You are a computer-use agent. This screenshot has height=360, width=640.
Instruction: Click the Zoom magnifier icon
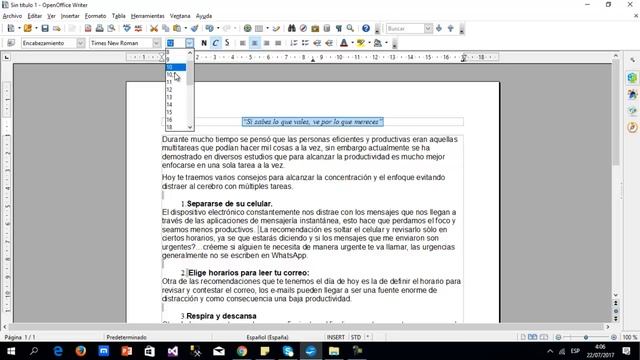point(350,28)
